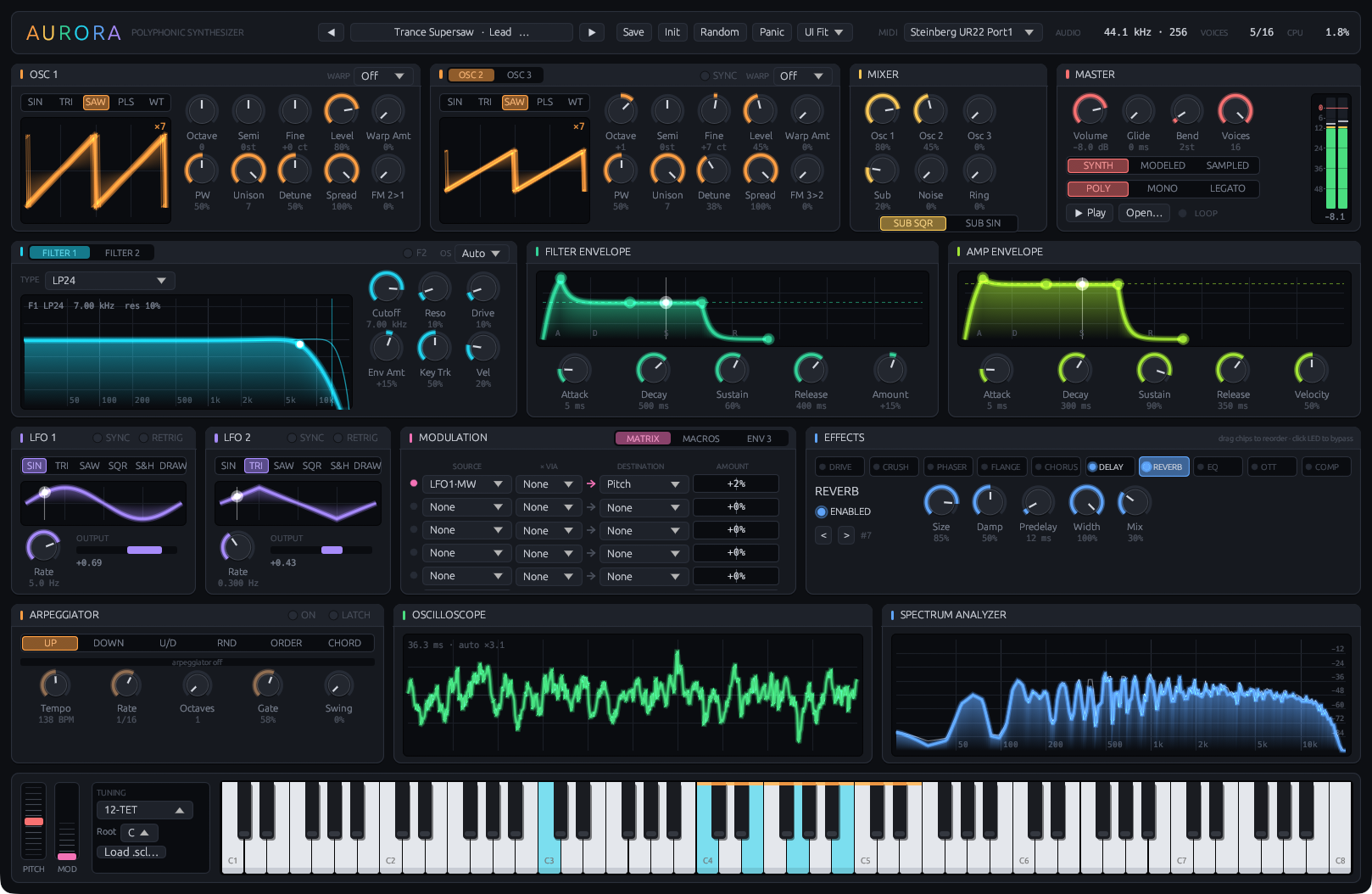This screenshot has height=894, width=1372.
Task: Toggle LFO 1 SYNC
Action: (112, 438)
